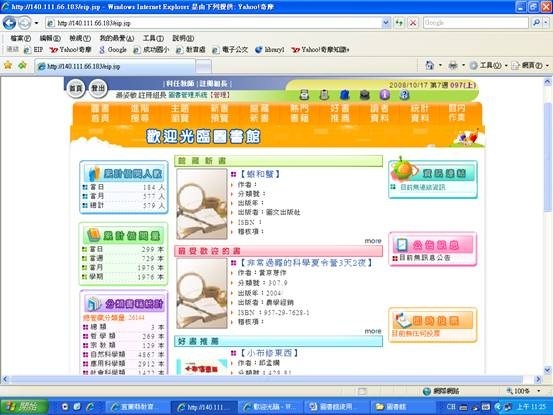Click the favorites star icon
Screen dimensions: 553x415
click(8, 65)
